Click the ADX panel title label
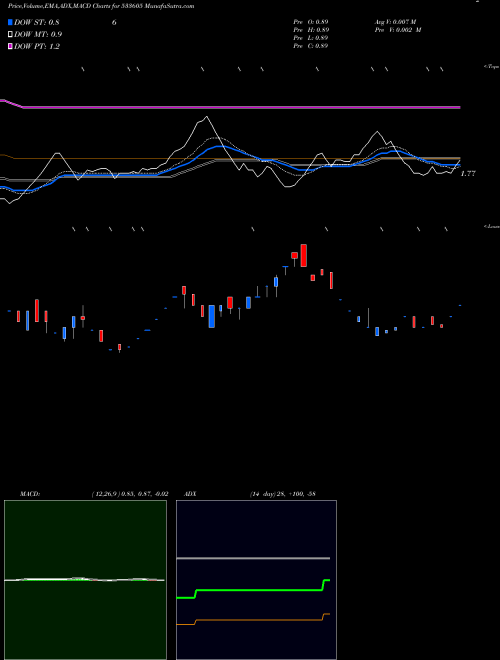This screenshot has width=500, height=660. tap(190, 494)
